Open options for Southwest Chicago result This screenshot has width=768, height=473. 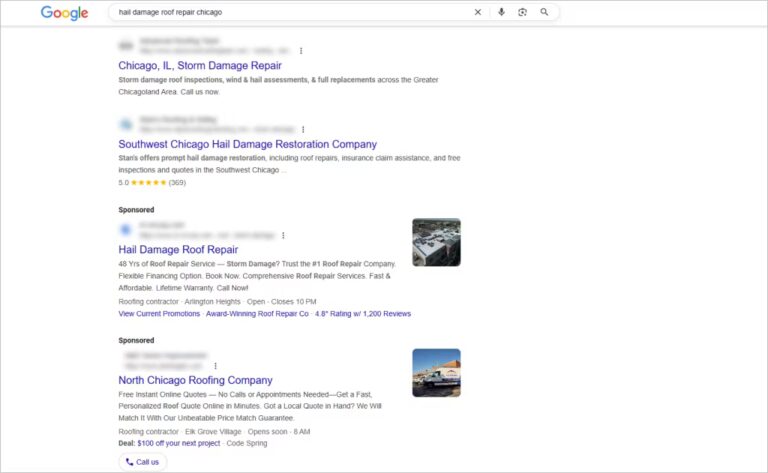pos(303,129)
